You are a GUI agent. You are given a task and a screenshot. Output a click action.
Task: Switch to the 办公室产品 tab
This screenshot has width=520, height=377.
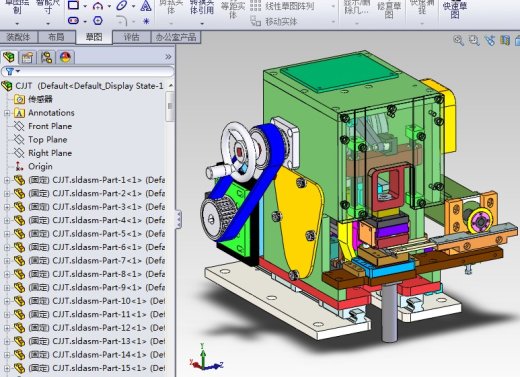[x=176, y=37]
